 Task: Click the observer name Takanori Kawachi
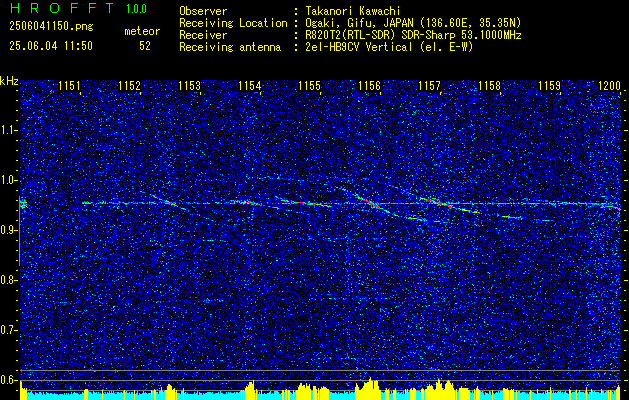tap(353, 11)
